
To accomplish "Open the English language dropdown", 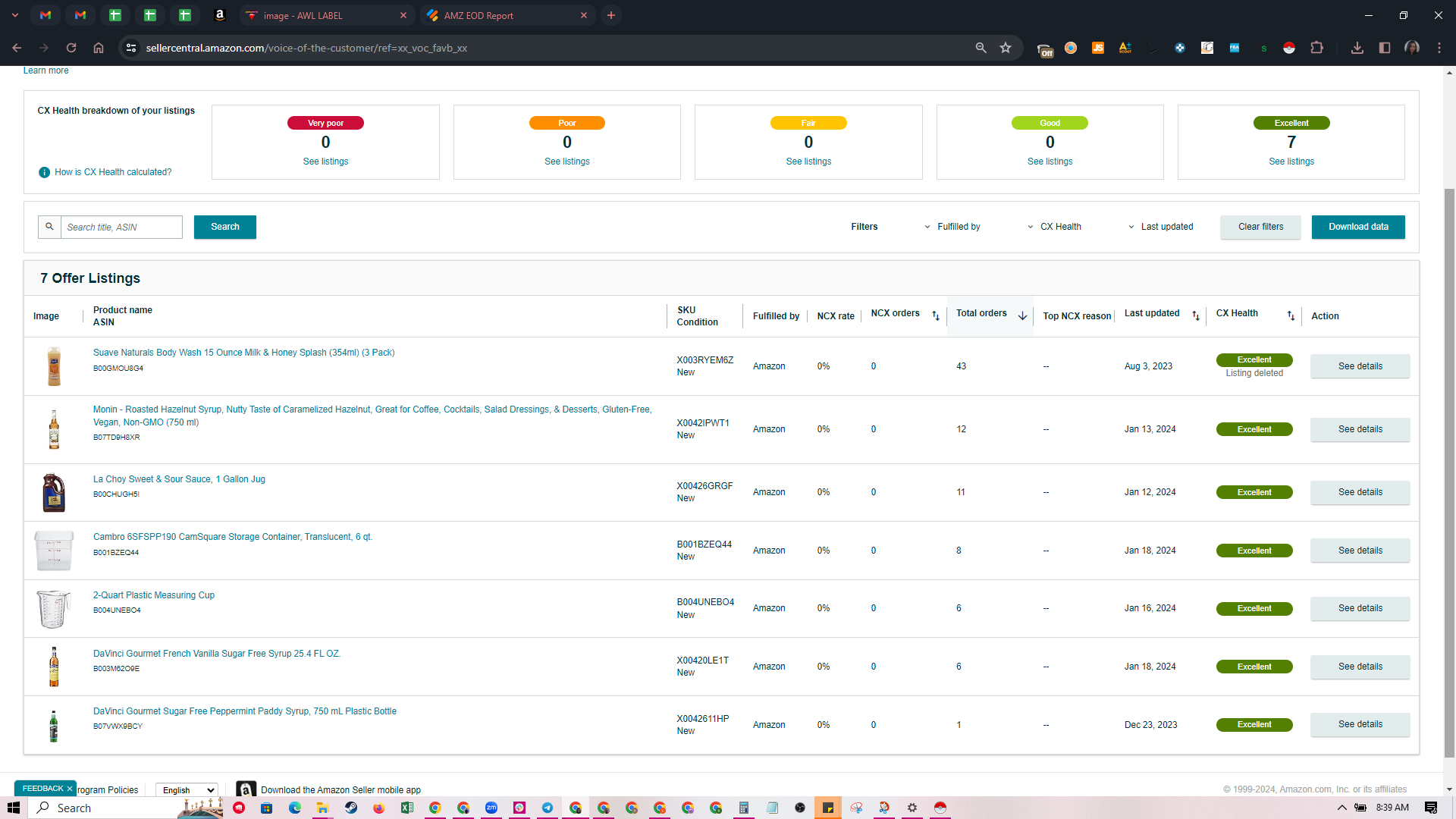I will [187, 789].
